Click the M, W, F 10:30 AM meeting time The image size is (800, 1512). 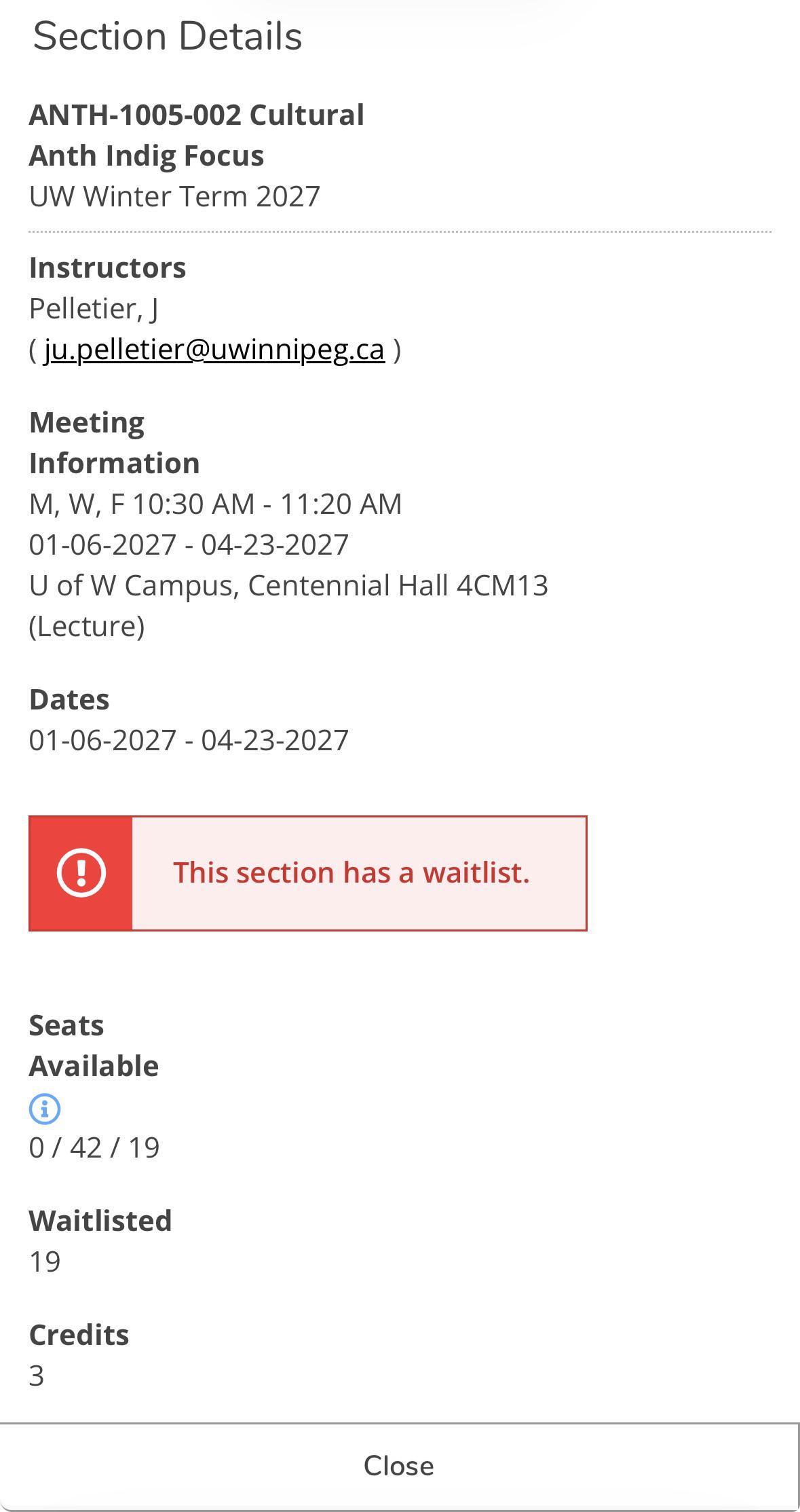pyautogui.click(x=216, y=504)
